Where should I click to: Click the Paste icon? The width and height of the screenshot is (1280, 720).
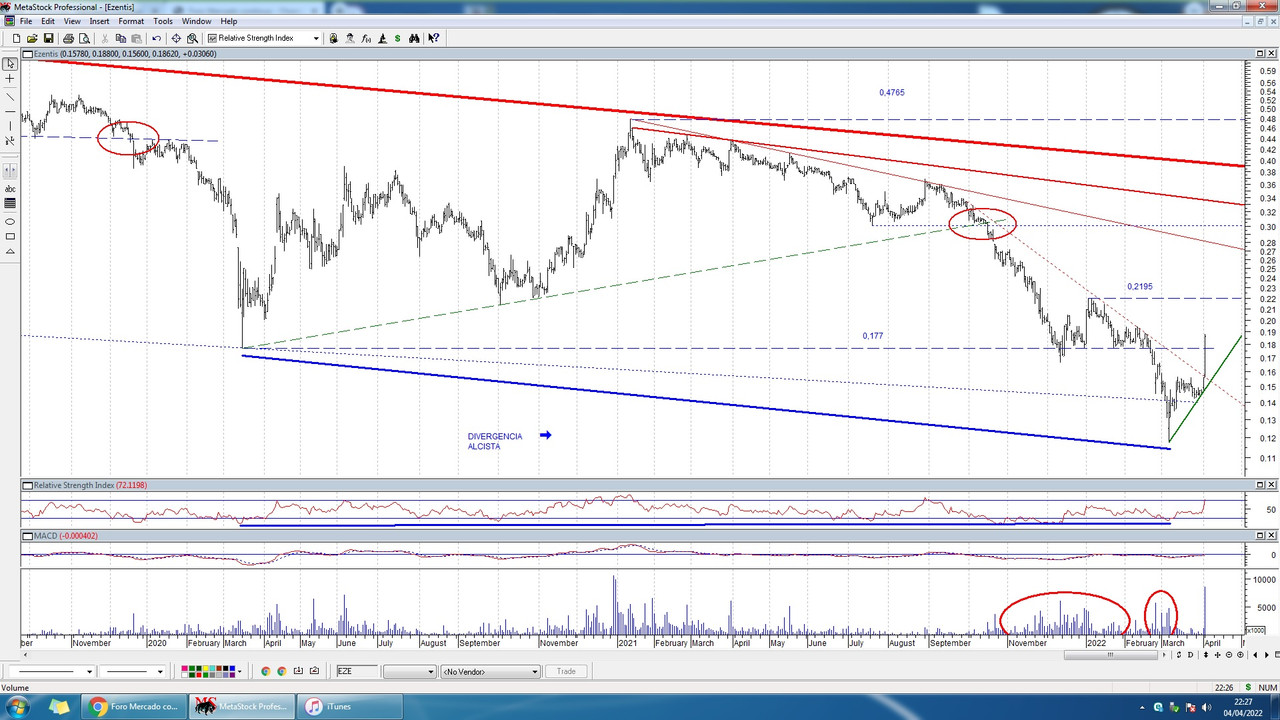(136, 38)
